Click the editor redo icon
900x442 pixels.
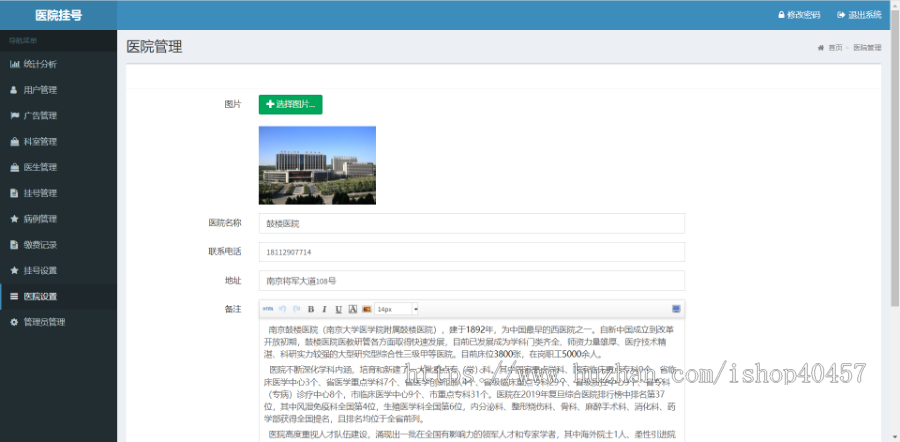tap(297, 309)
